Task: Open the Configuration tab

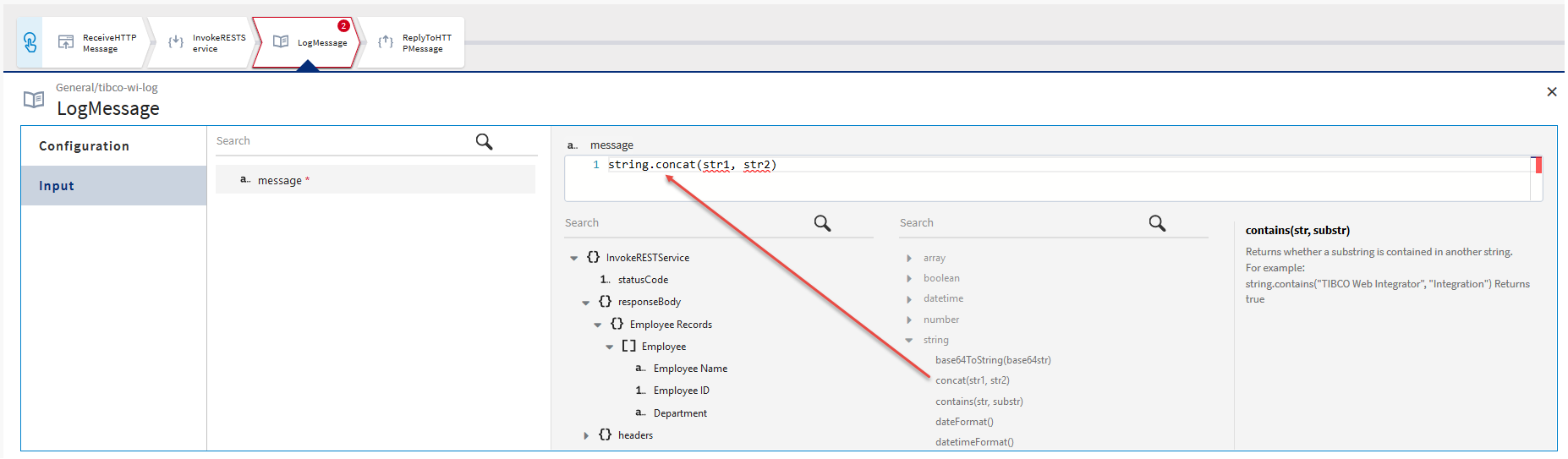Action: [85, 146]
